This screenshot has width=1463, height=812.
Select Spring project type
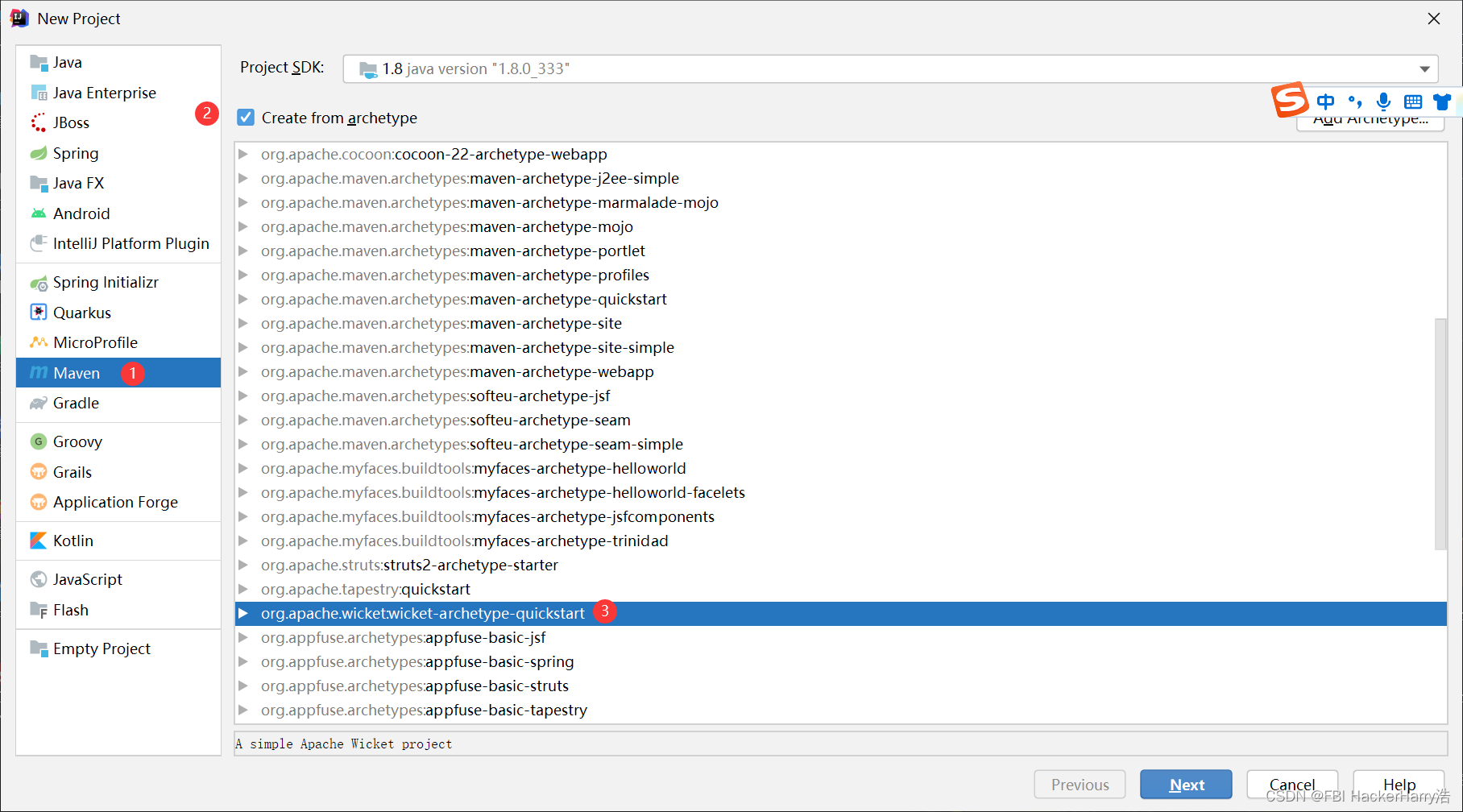coord(118,153)
